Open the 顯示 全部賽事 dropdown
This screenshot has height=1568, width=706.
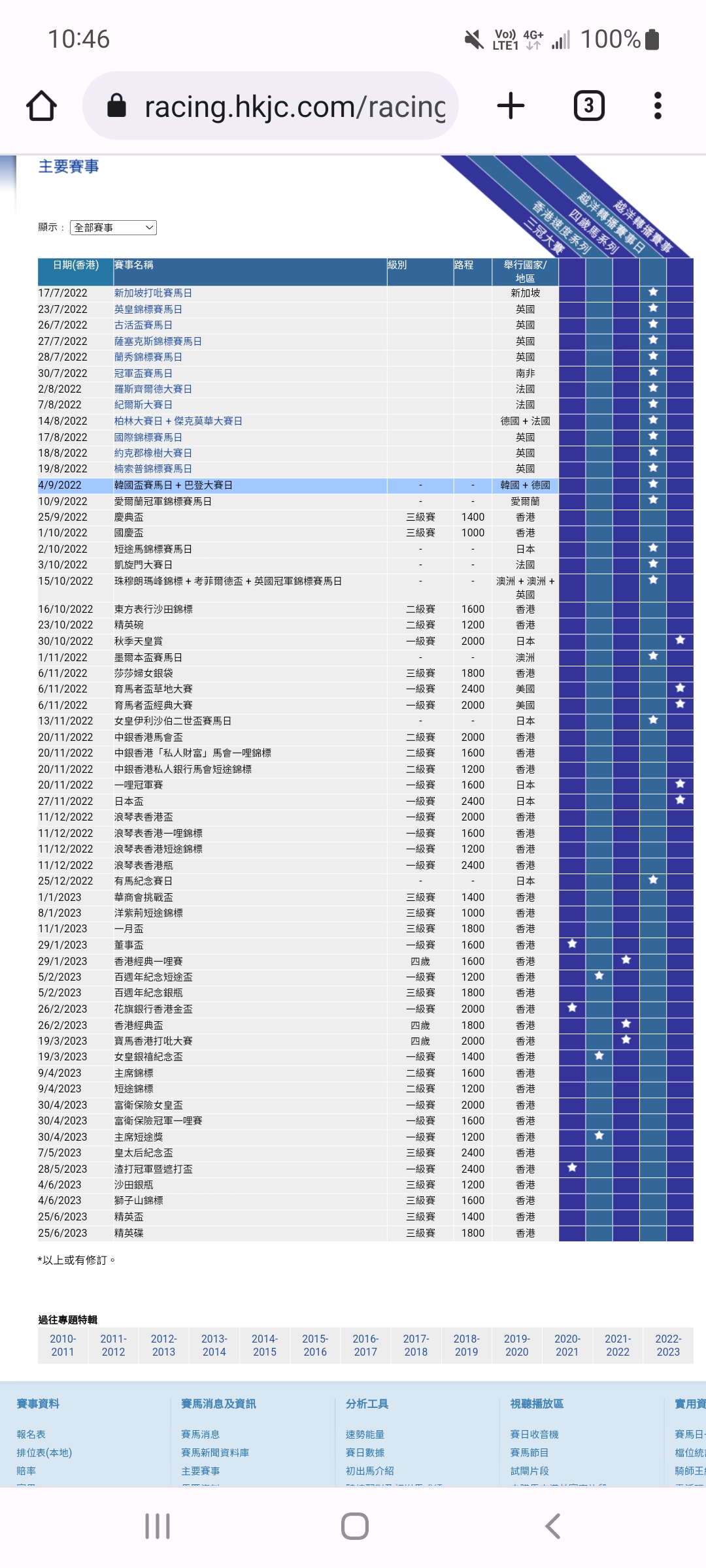[x=113, y=227]
